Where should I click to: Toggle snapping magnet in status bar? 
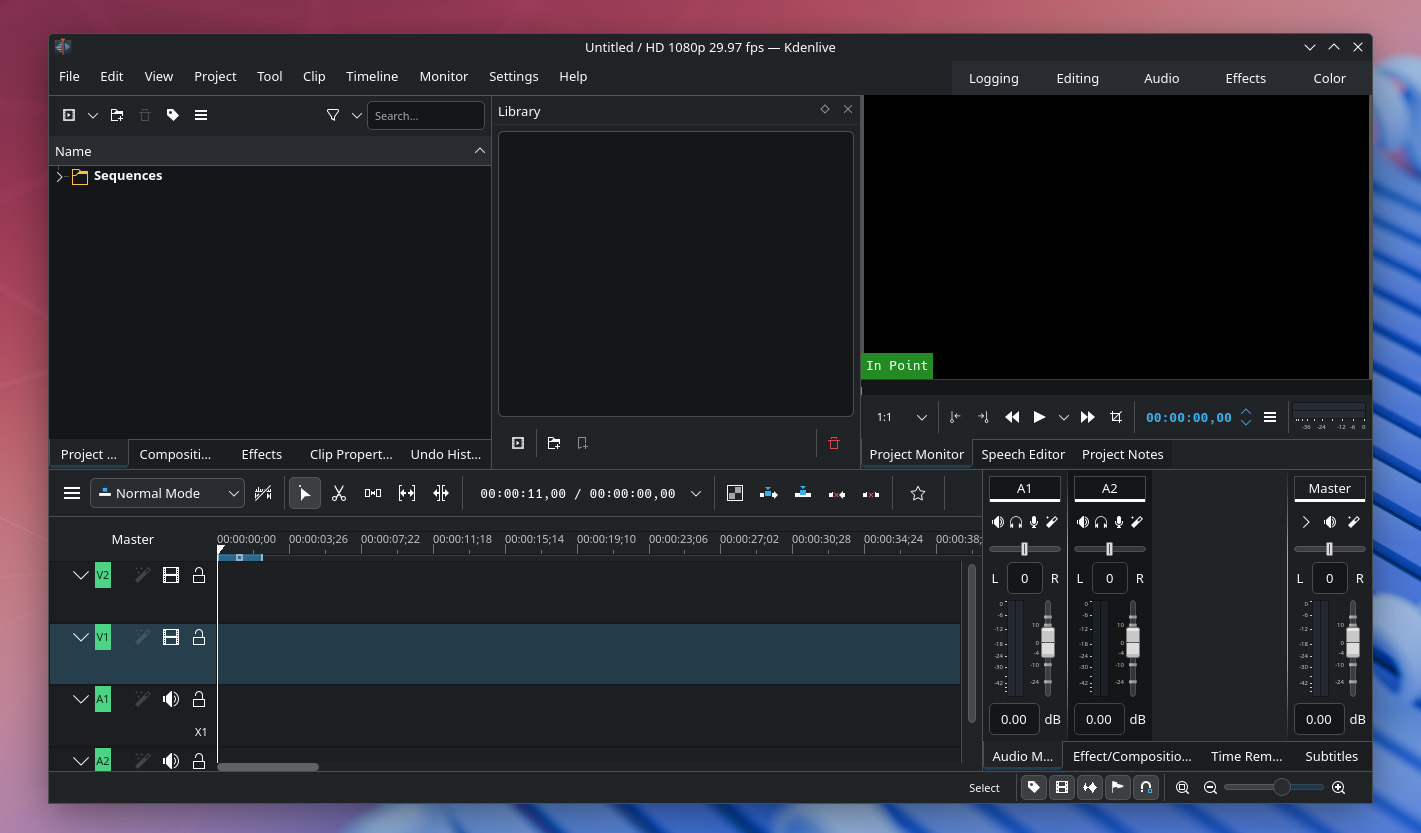tap(1146, 788)
